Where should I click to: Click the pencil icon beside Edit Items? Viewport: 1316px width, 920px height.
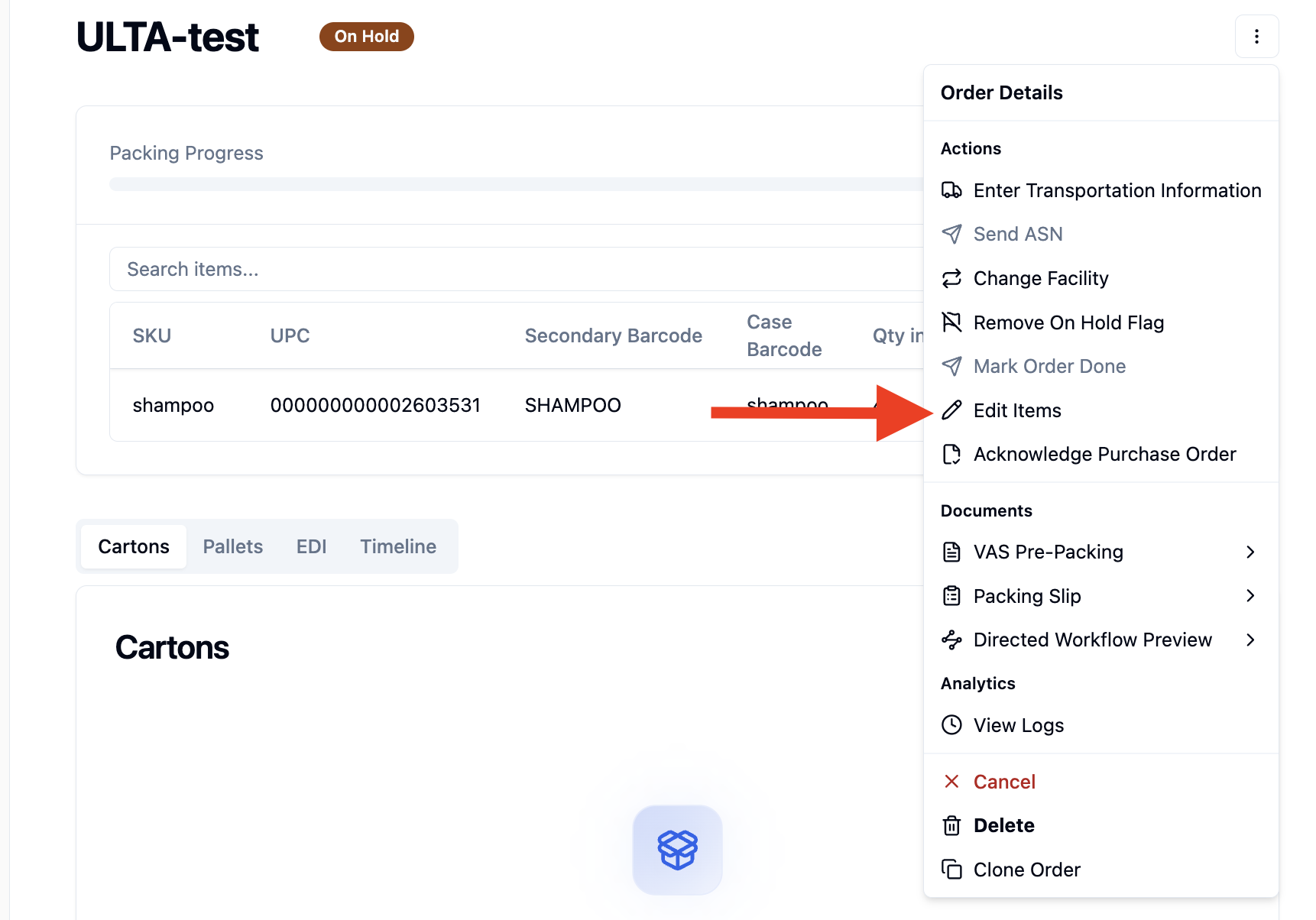[951, 410]
